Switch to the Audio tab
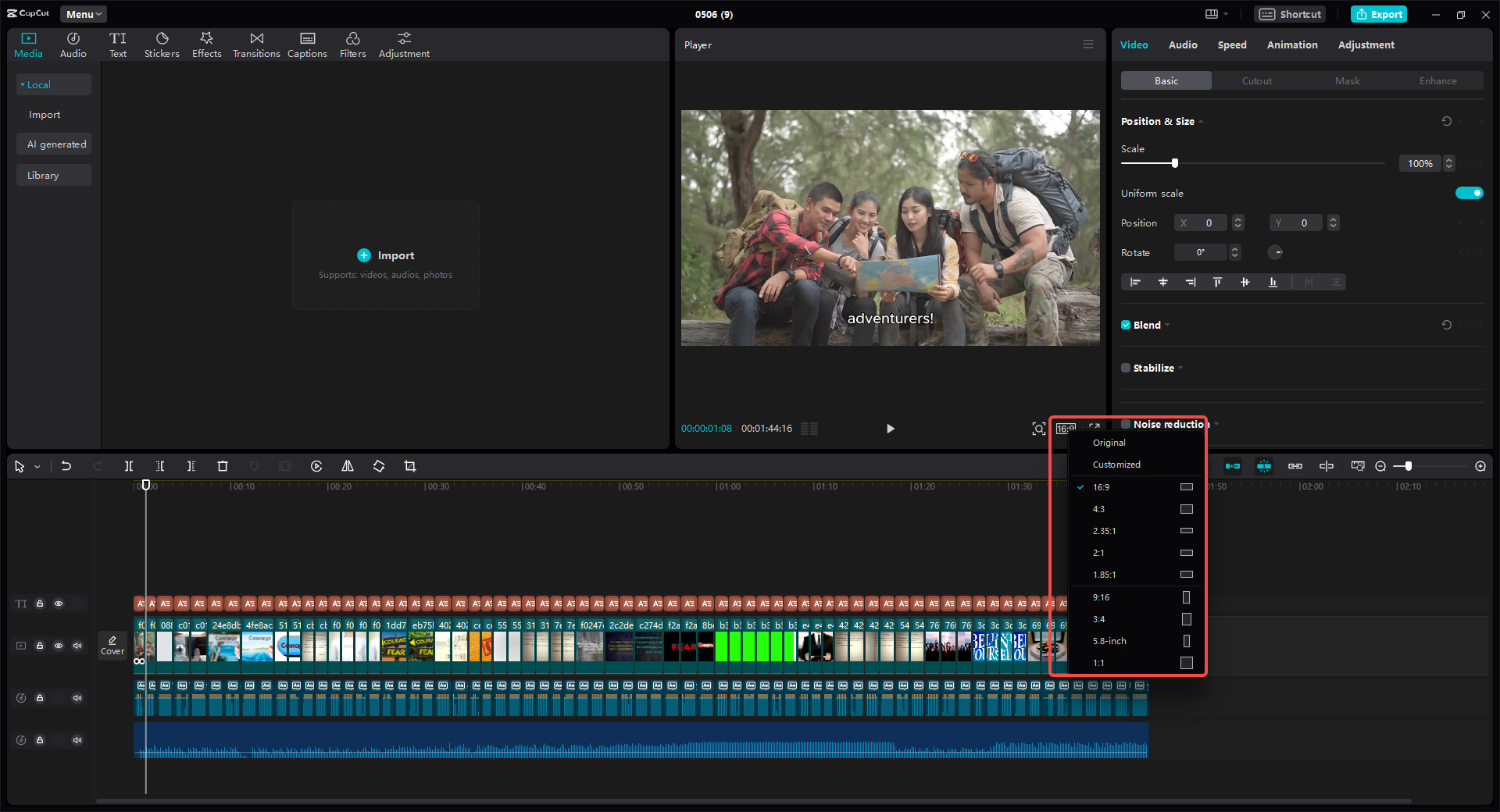The image size is (1500, 812). click(x=1182, y=45)
